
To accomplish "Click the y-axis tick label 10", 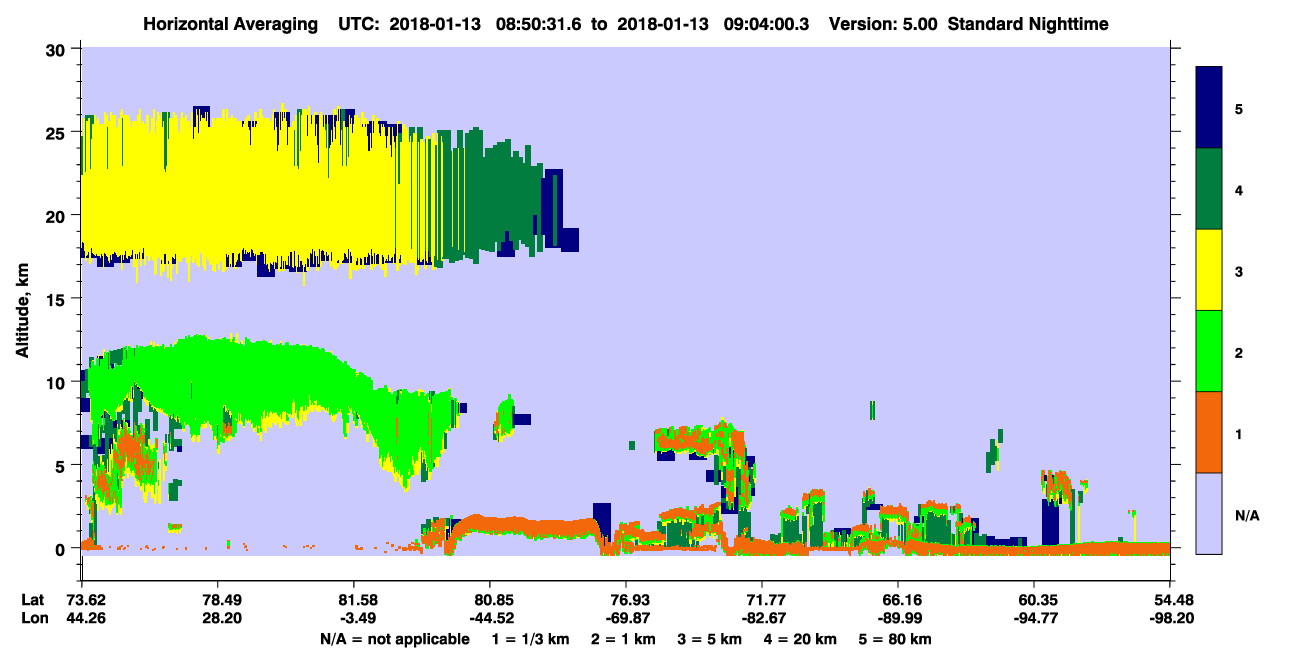I will (57, 382).
